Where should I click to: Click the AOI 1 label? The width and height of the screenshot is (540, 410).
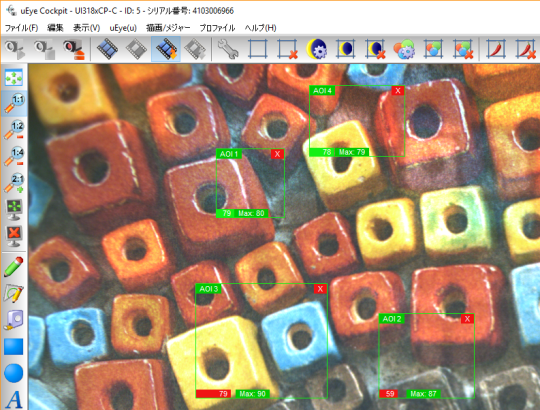tap(229, 154)
